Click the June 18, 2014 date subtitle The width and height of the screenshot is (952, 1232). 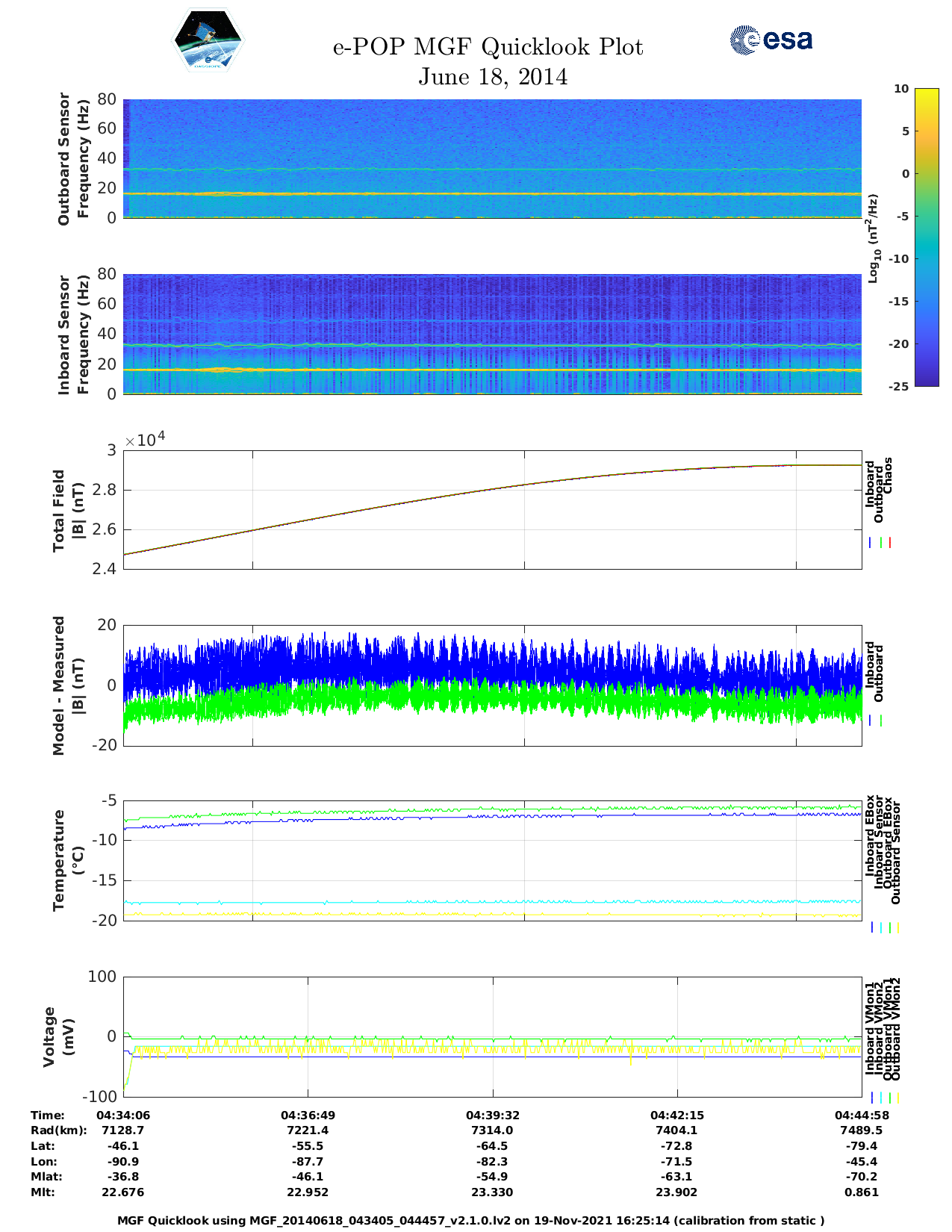pos(492,77)
